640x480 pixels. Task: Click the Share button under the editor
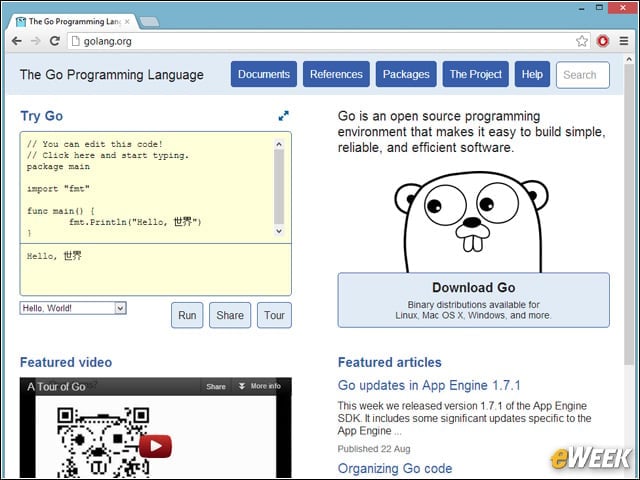[x=230, y=315]
